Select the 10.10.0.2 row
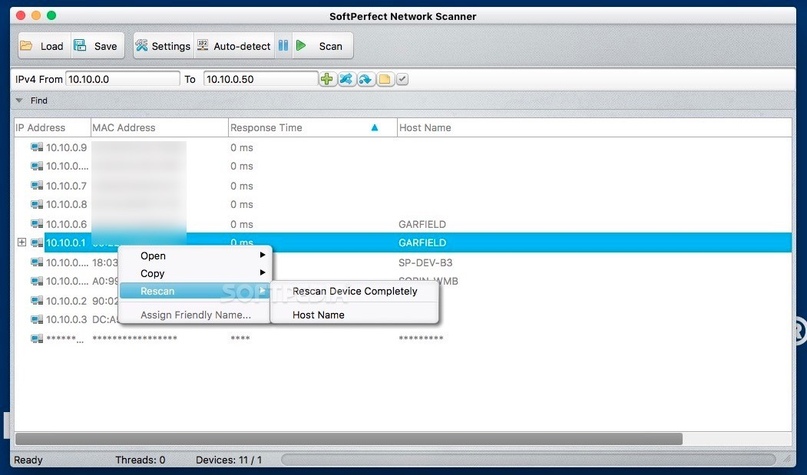The image size is (807, 475). point(403,301)
